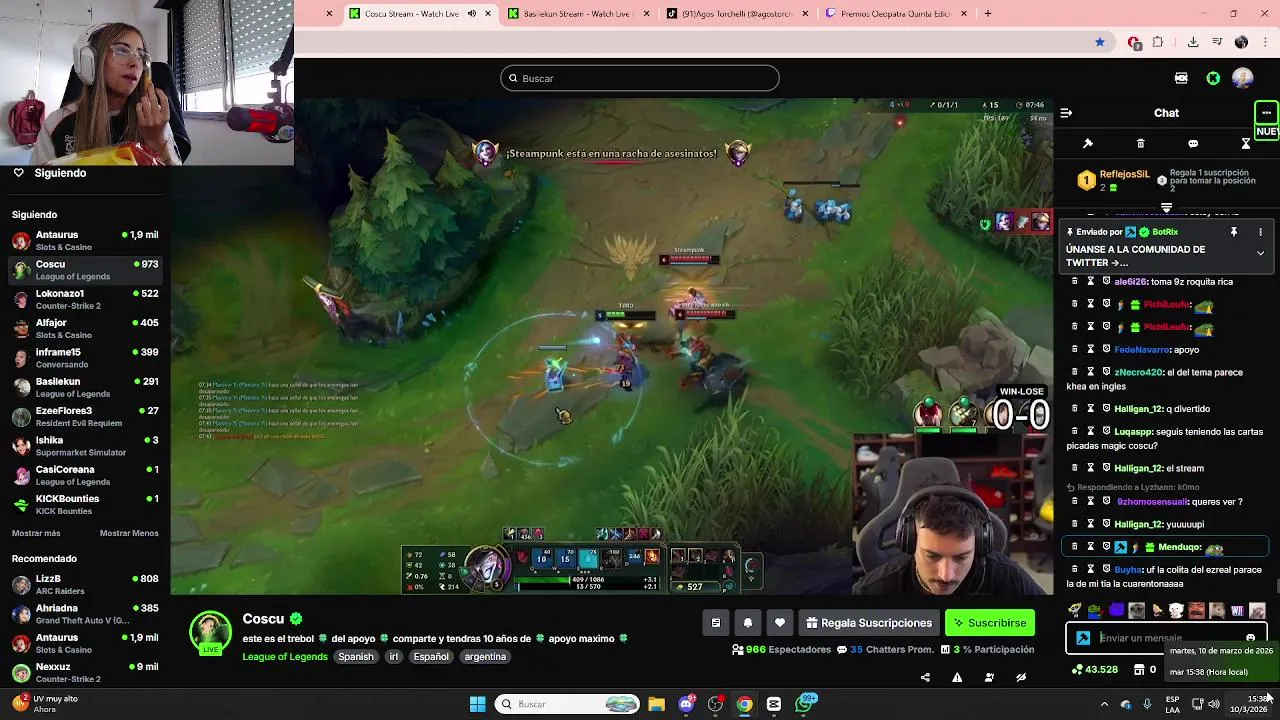Click the green Kick K icon in top bar

click(x=1213, y=78)
